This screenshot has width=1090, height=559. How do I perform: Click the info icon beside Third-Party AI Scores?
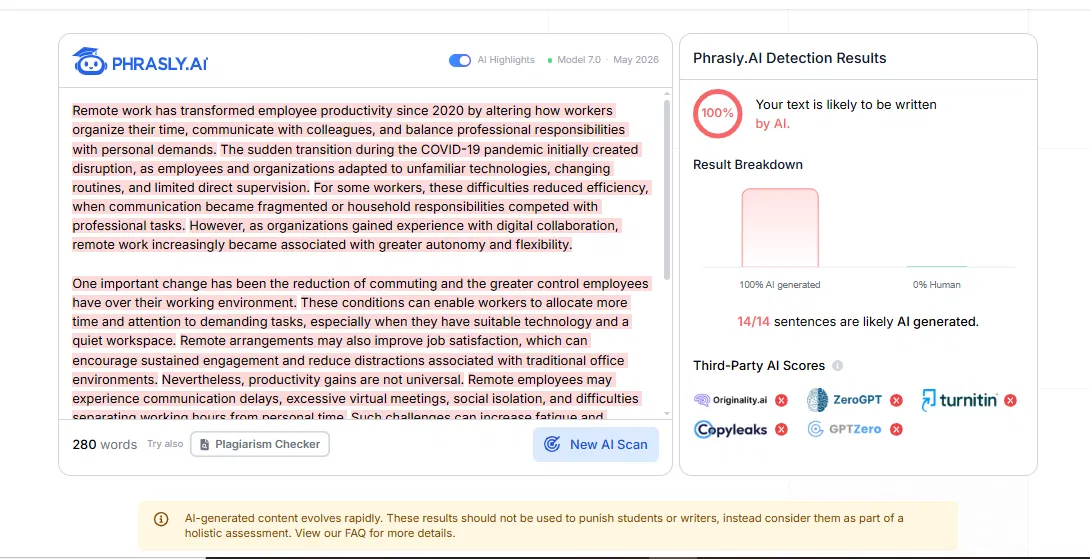point(838,366)
